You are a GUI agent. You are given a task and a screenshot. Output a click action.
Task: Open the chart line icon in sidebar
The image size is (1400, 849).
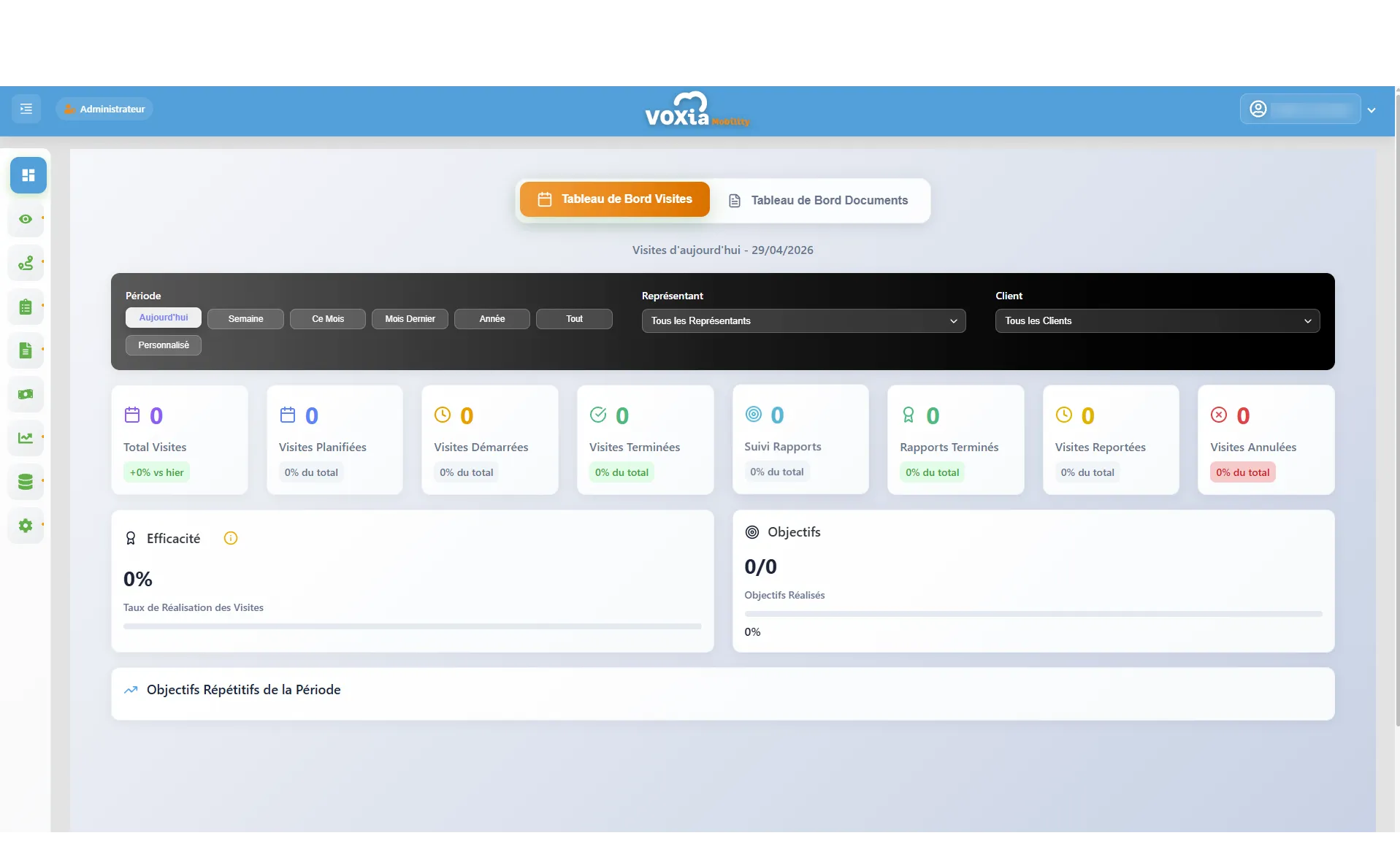point(26,438)
